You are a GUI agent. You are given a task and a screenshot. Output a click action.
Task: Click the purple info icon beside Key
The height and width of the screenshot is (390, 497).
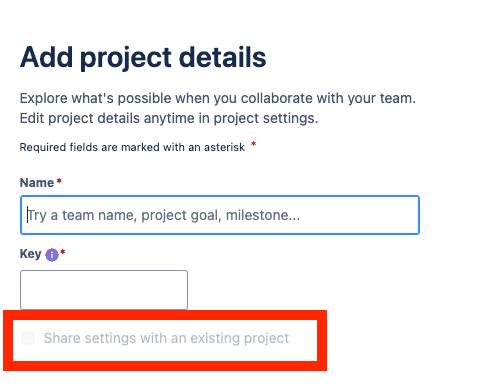(x=52, y=255)
